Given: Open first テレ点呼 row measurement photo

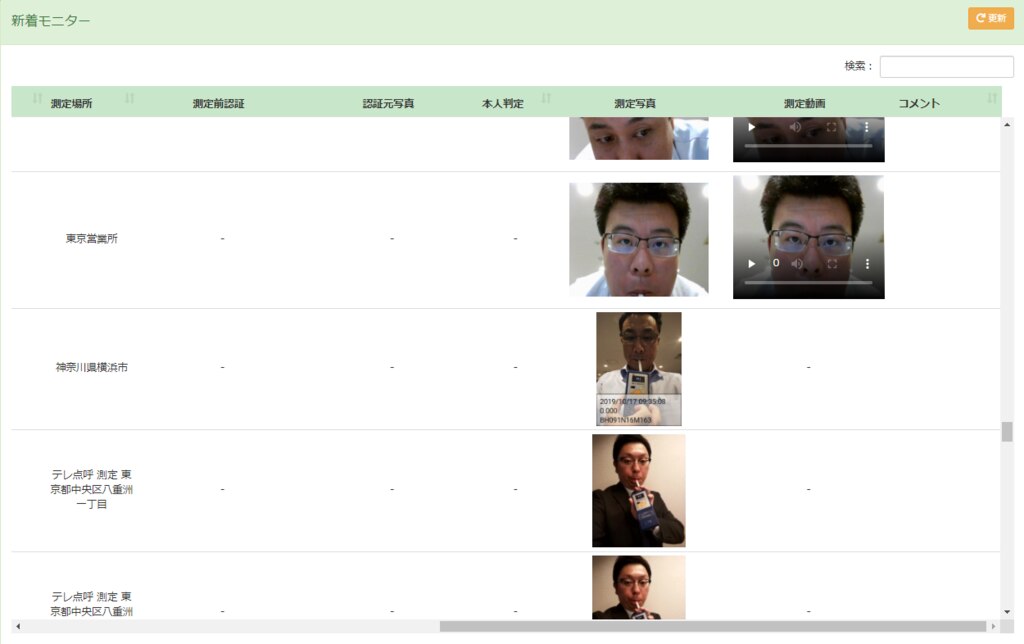Looking at the screenshot, I should (x=638, y=490).
